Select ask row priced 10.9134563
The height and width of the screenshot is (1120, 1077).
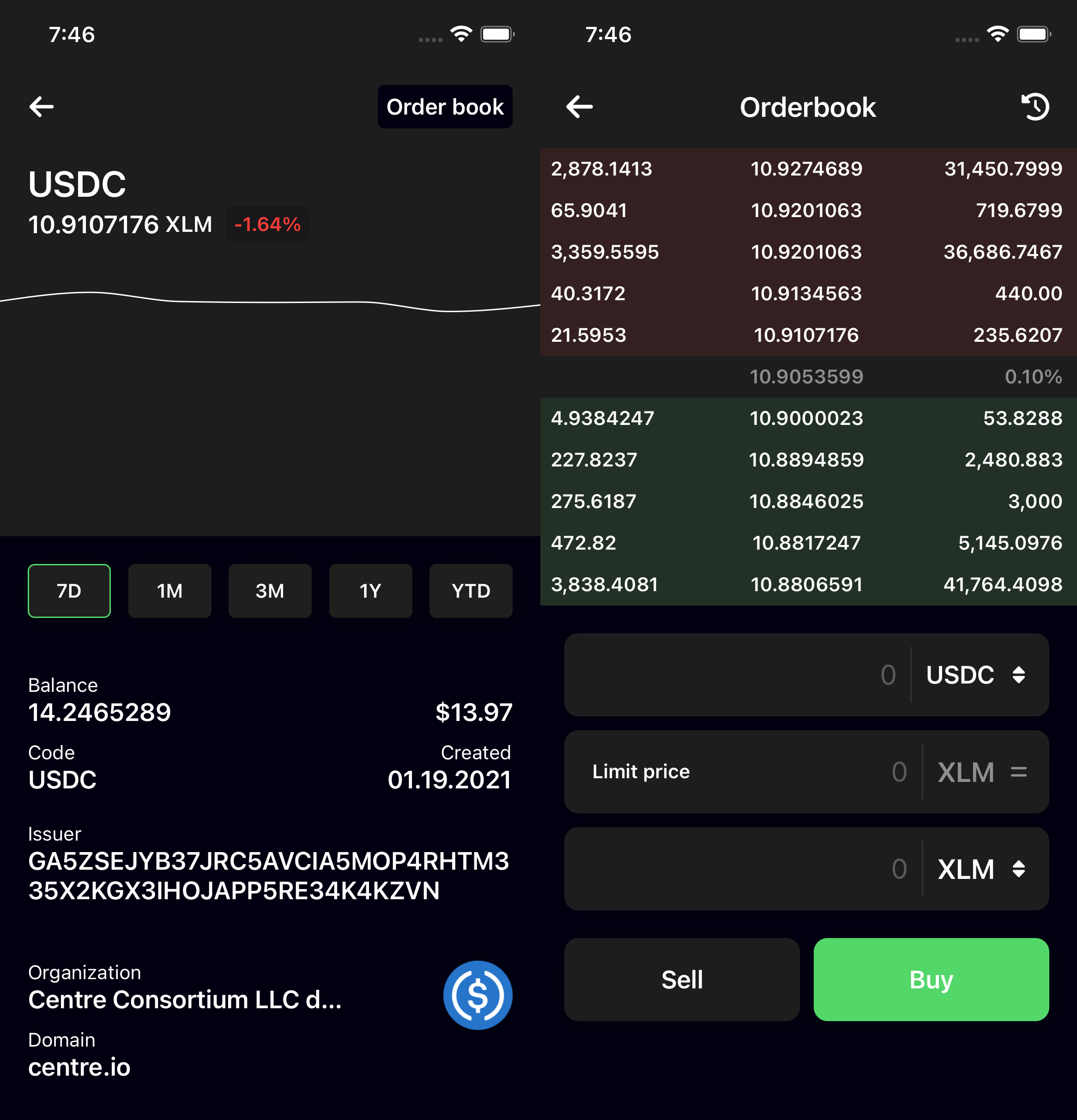[809, 294]
